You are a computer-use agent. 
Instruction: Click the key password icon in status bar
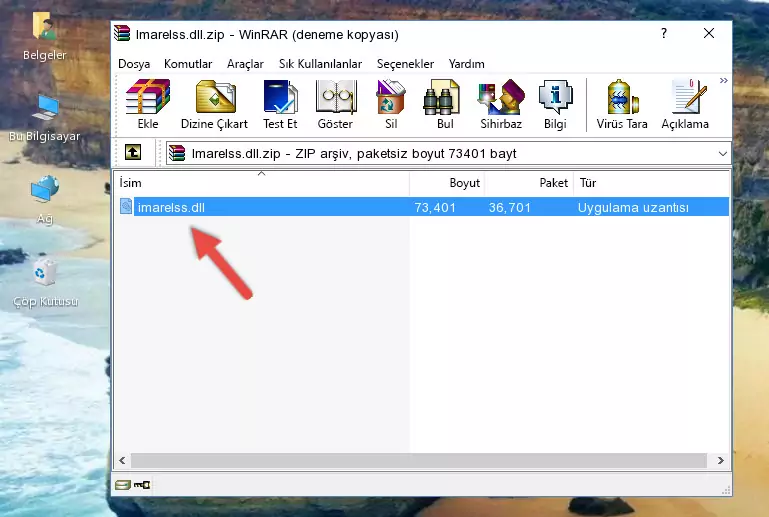coord(142,485)
